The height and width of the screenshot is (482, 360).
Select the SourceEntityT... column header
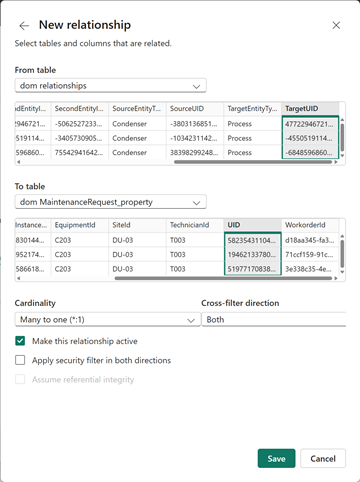tap(137, 109)
